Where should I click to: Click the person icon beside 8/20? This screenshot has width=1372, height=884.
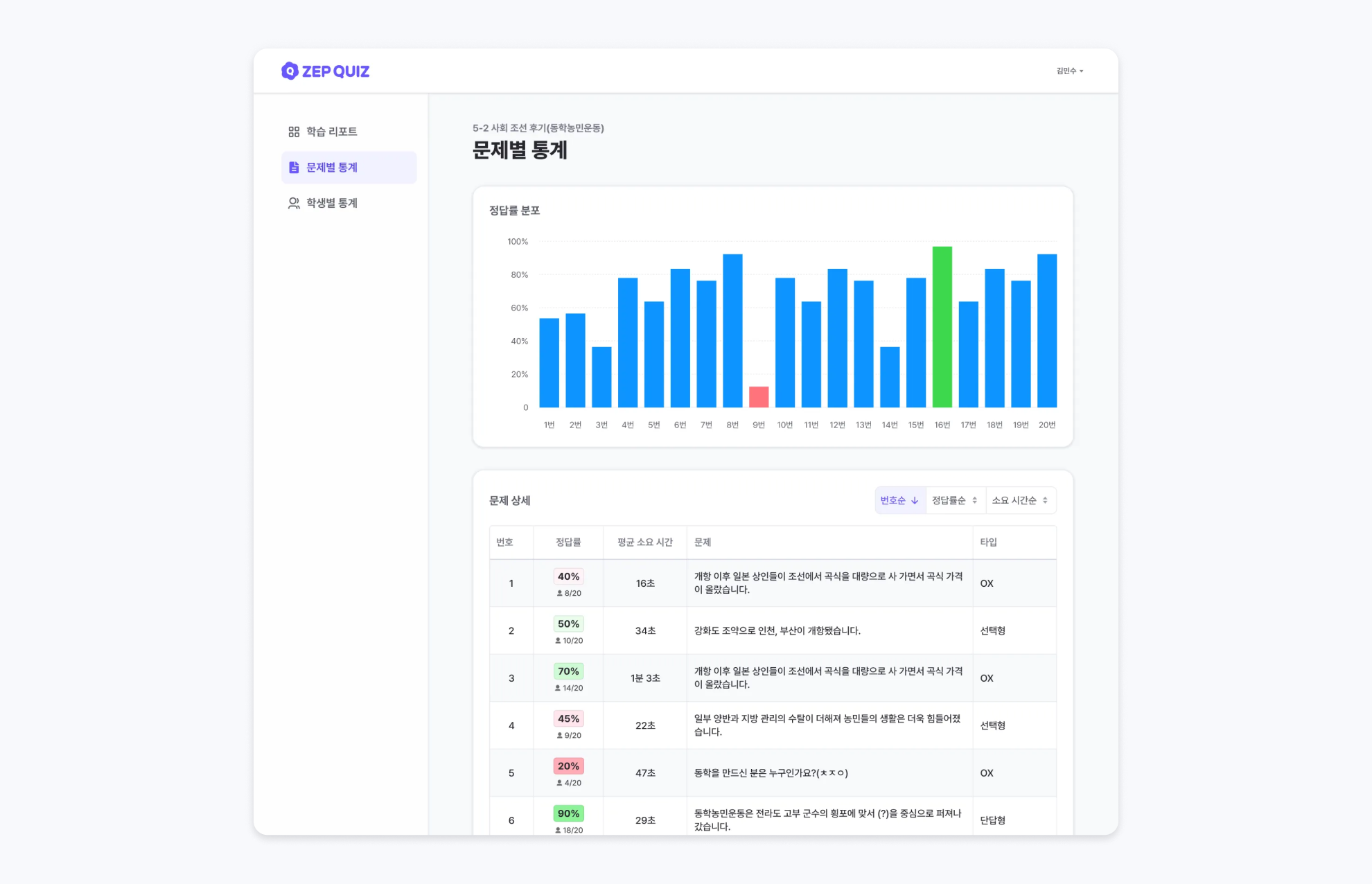pyautogui.click(x=560, y=594)
